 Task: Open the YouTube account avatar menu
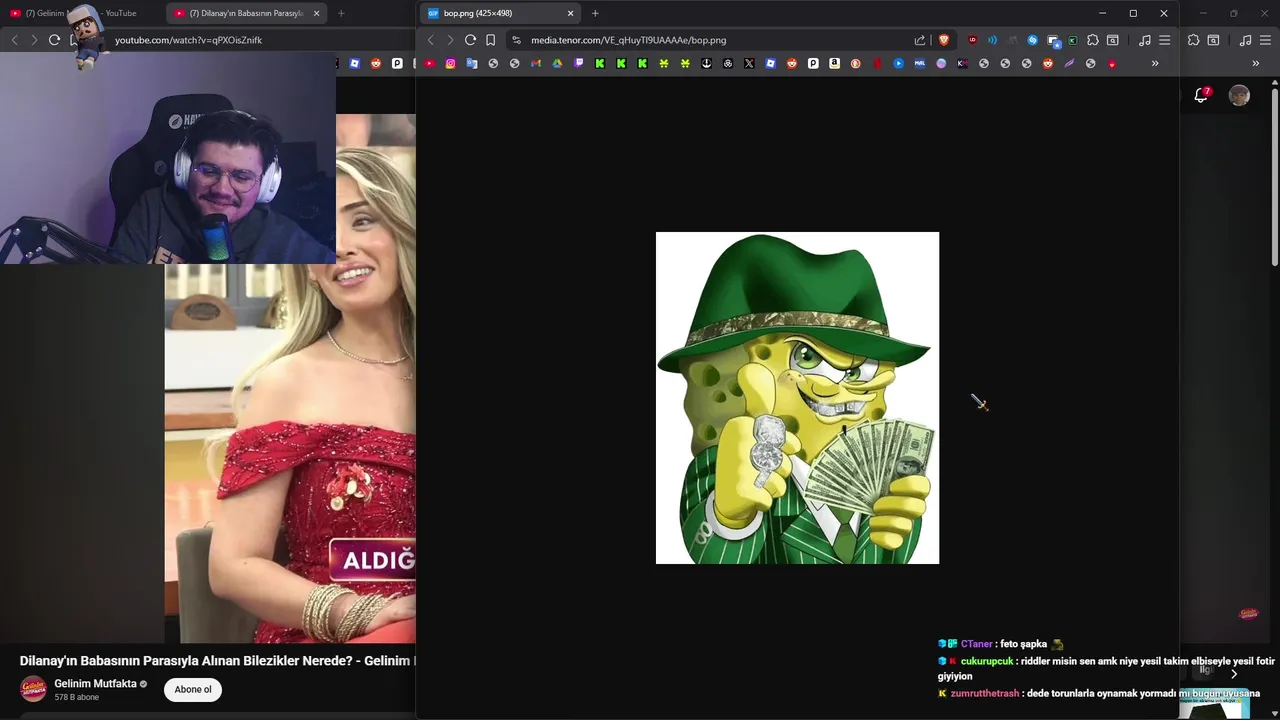coord(1239,96)
